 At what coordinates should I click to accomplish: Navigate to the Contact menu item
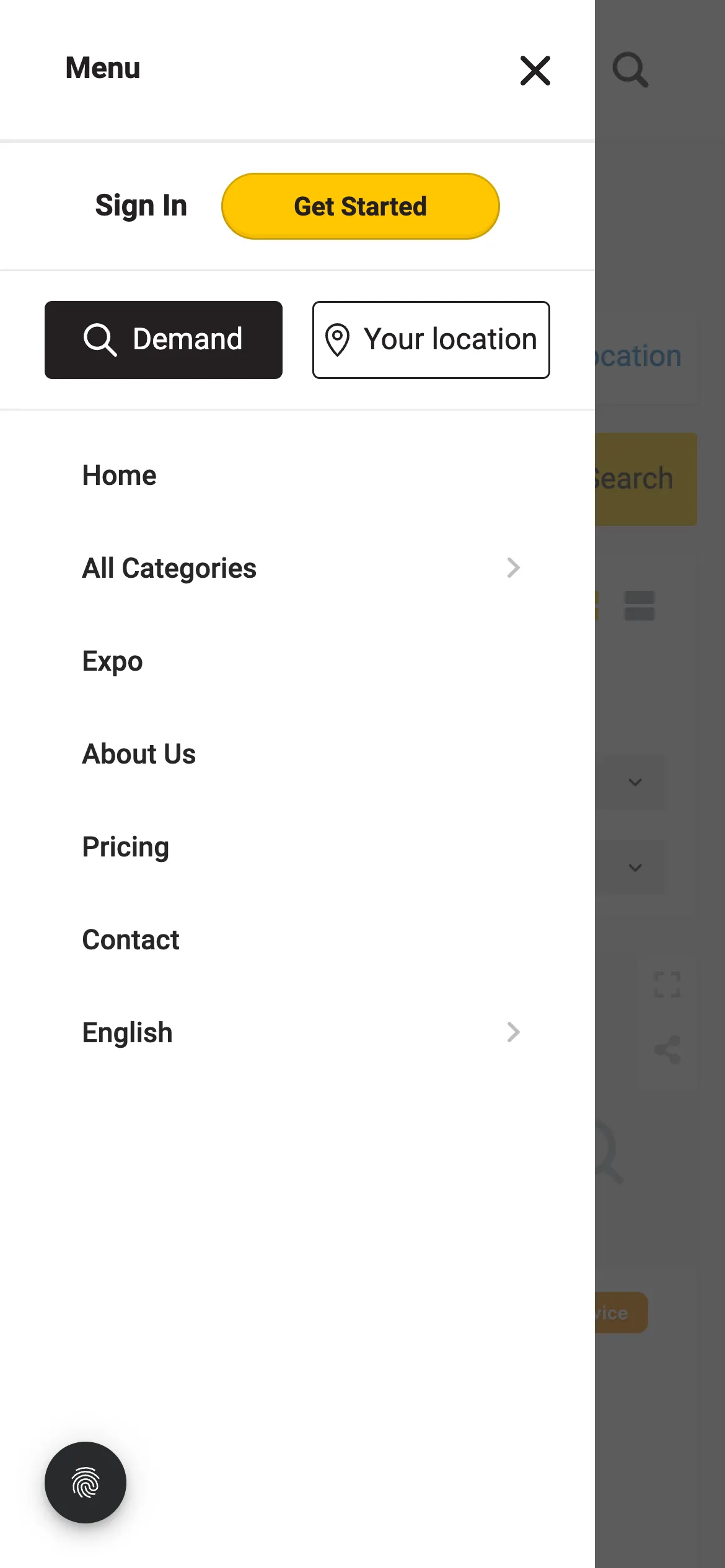(x=131, y=940)
